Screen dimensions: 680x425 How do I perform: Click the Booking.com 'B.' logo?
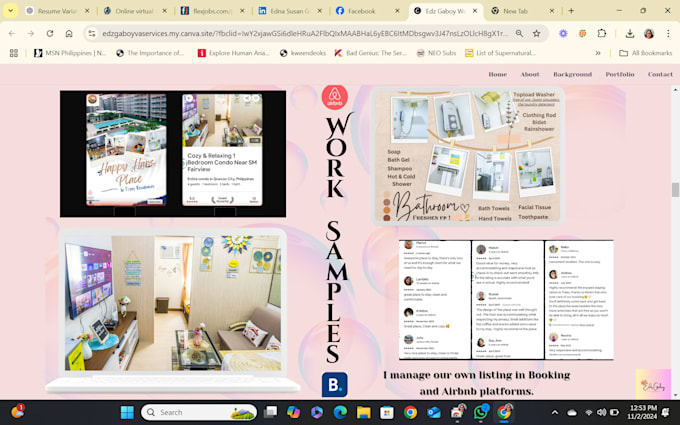click(334, 384)
